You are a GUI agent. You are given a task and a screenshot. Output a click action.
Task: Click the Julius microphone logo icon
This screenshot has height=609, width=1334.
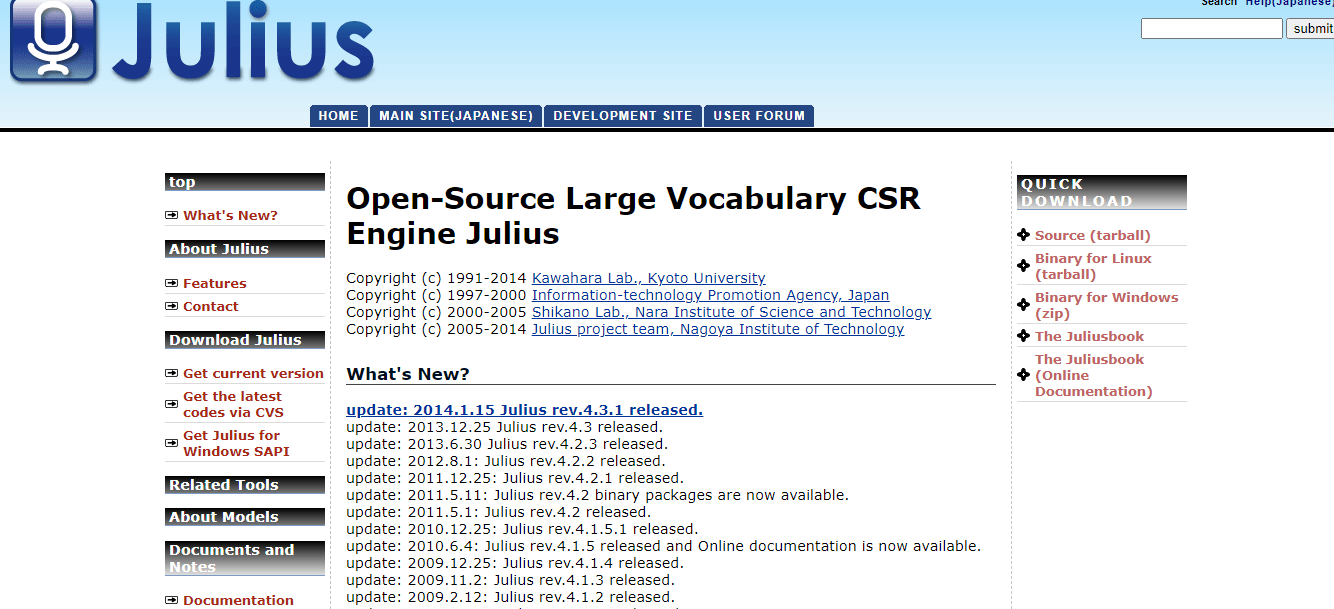tap(53, 39)
